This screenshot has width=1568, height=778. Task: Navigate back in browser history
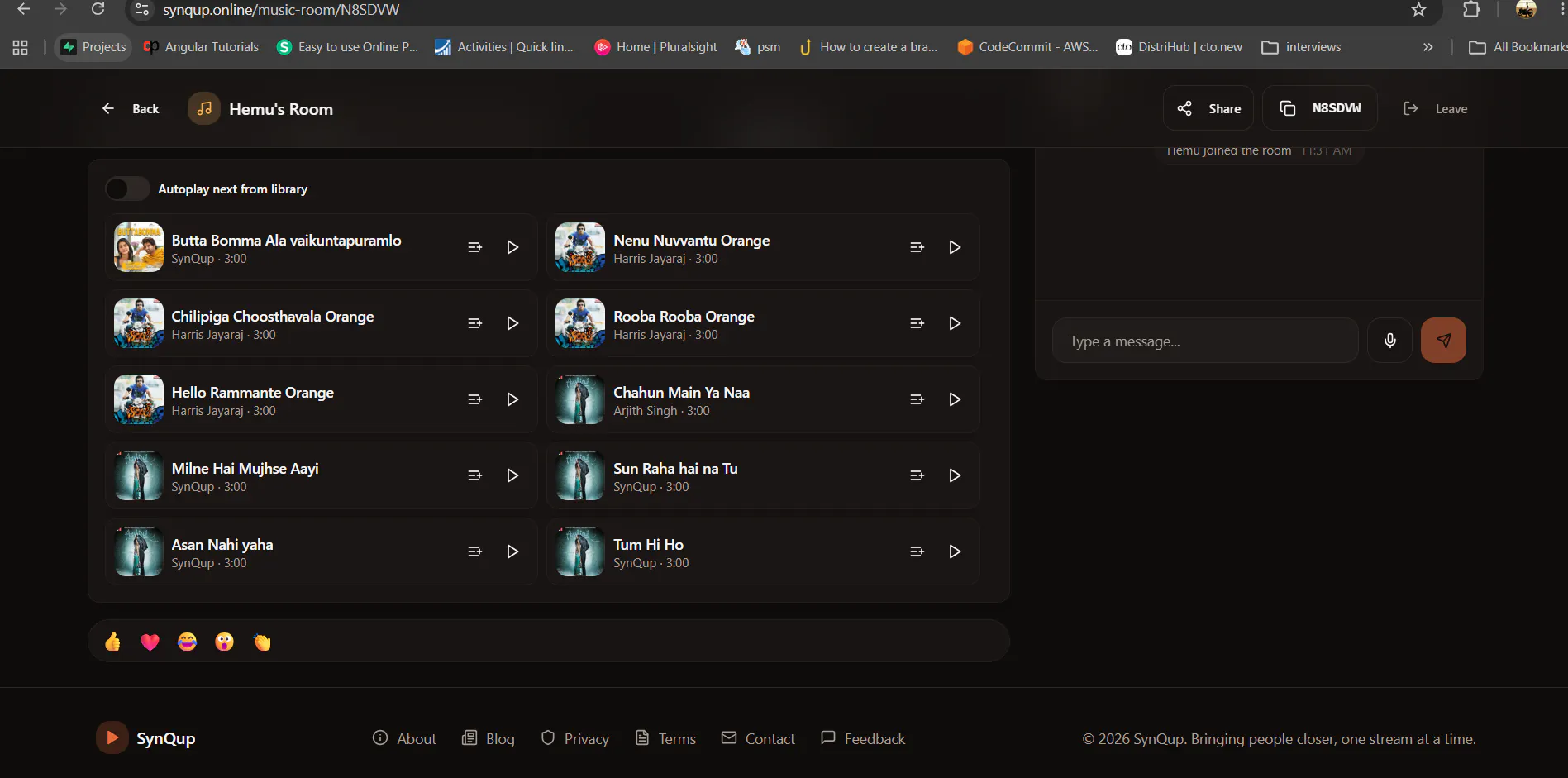[x=23, y=9]
